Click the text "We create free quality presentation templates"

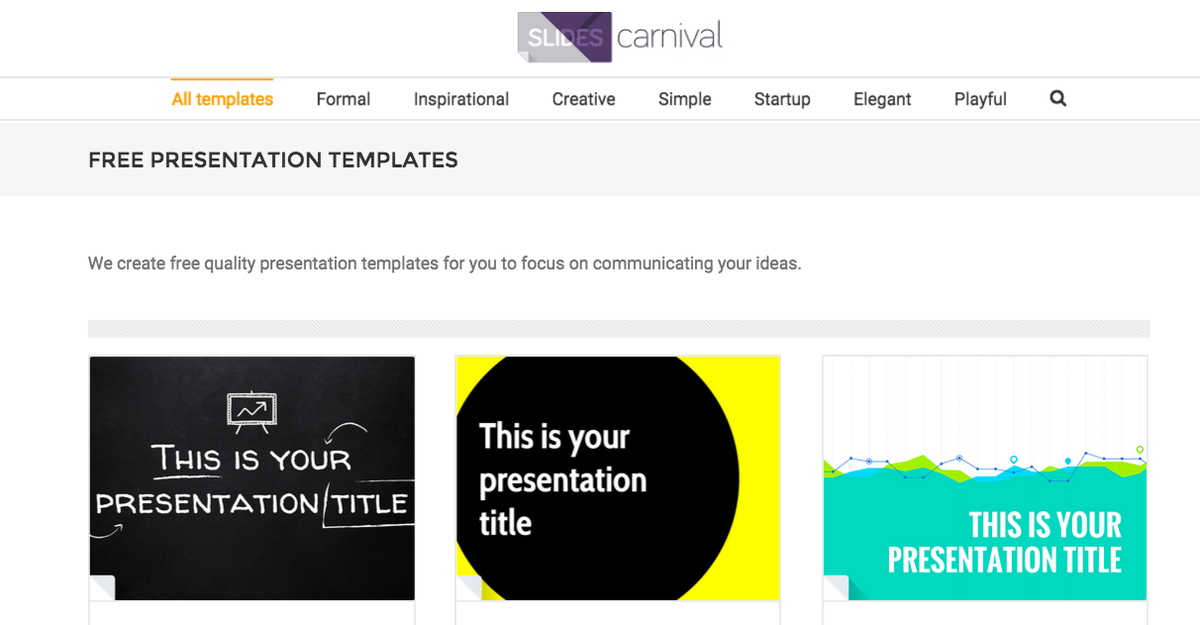point(263,264)
